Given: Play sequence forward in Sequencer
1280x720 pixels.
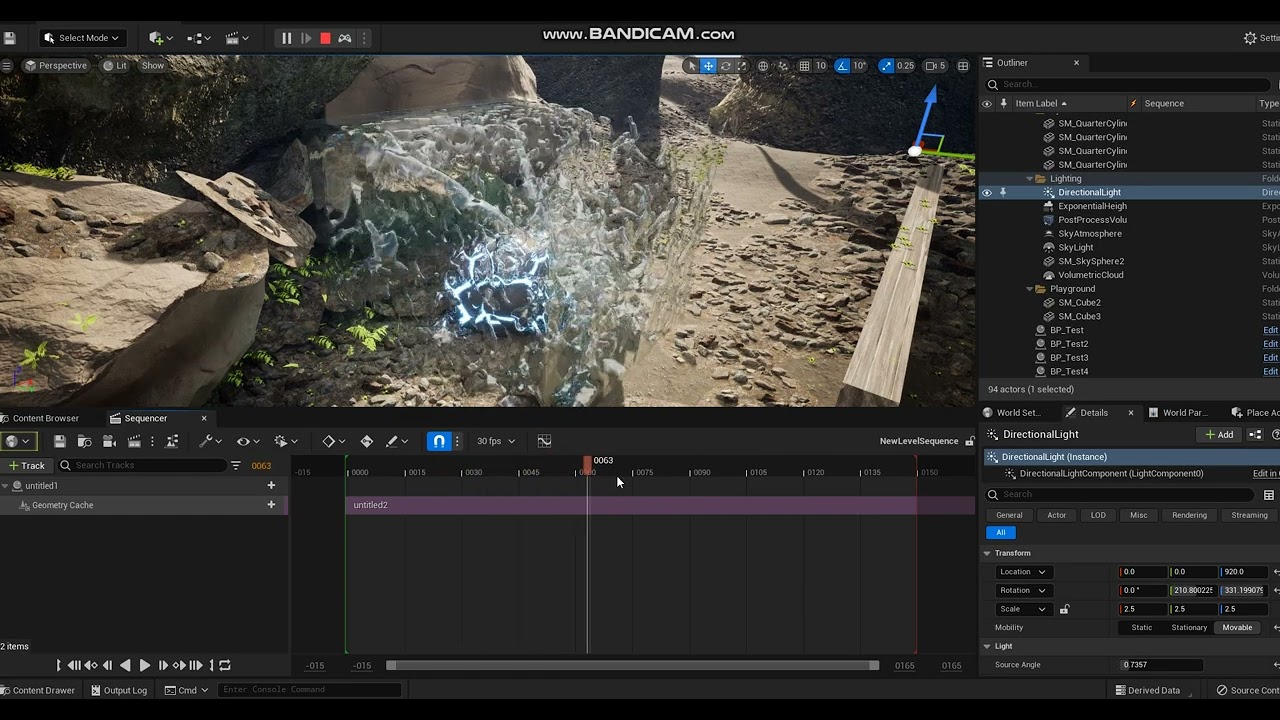Looking at the screenshot, I should click(x=144, y=665).
